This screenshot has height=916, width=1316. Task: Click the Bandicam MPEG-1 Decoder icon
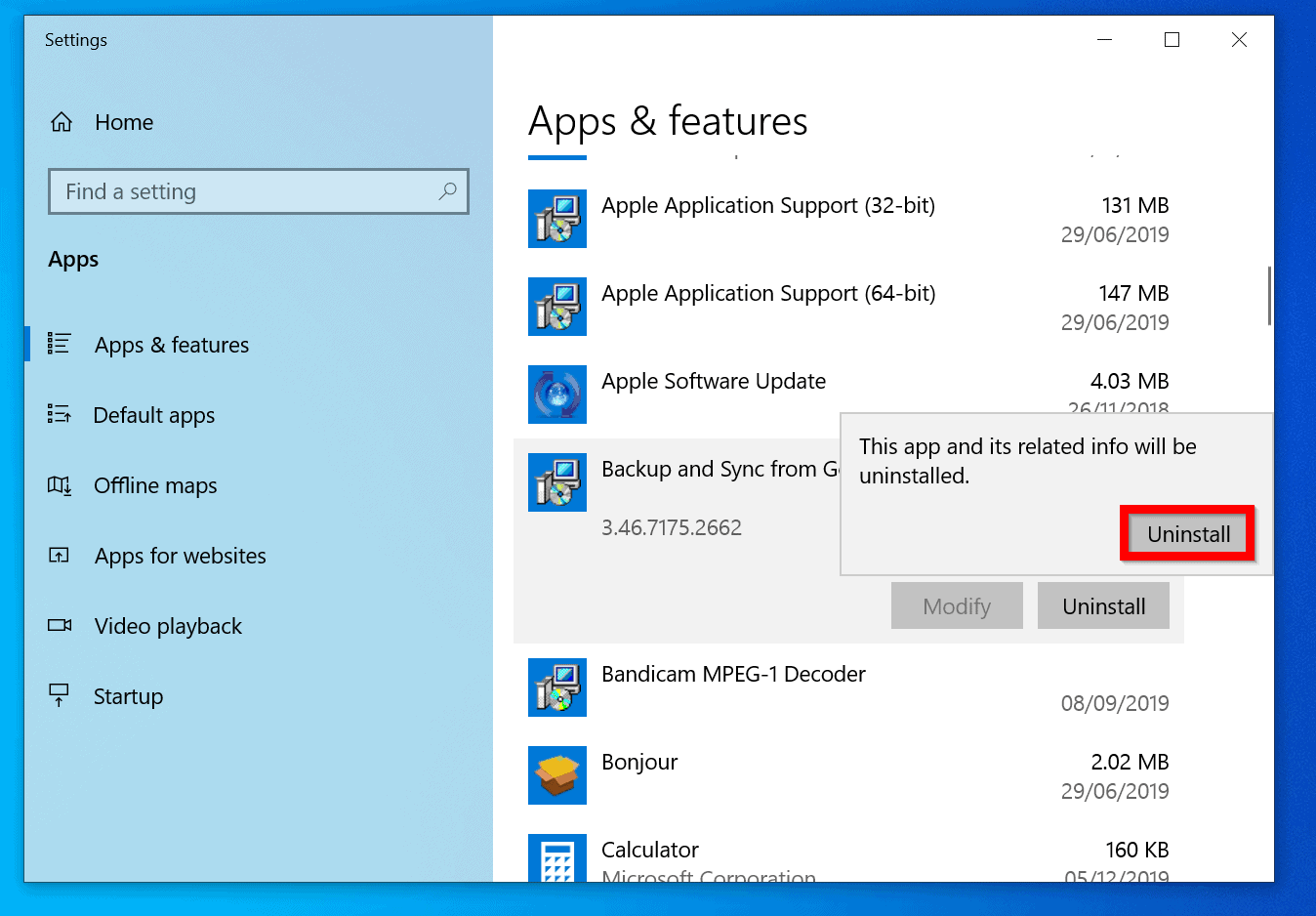coord(557,687)
